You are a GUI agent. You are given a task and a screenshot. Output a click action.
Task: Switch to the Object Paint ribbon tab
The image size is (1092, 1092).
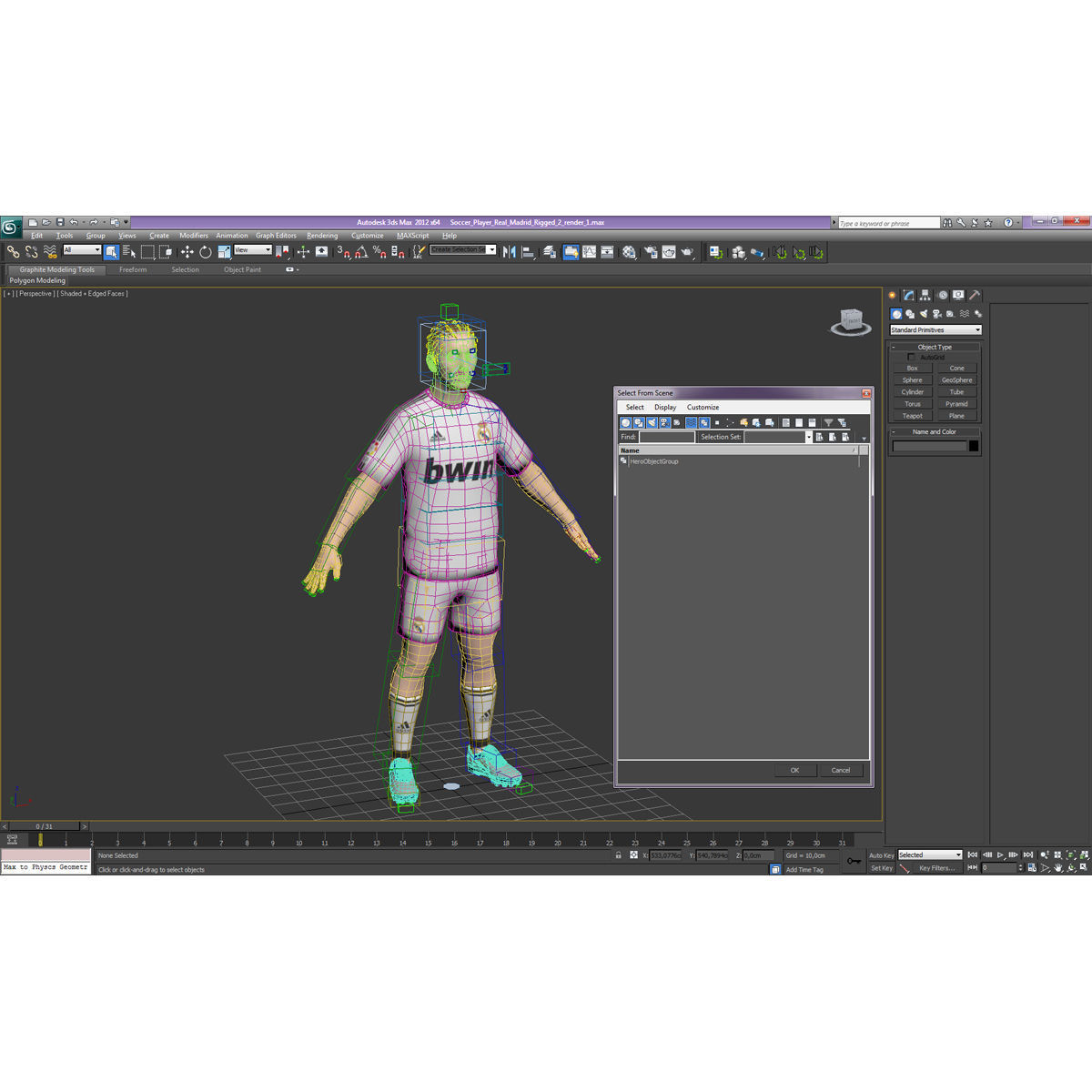(242, 269)
